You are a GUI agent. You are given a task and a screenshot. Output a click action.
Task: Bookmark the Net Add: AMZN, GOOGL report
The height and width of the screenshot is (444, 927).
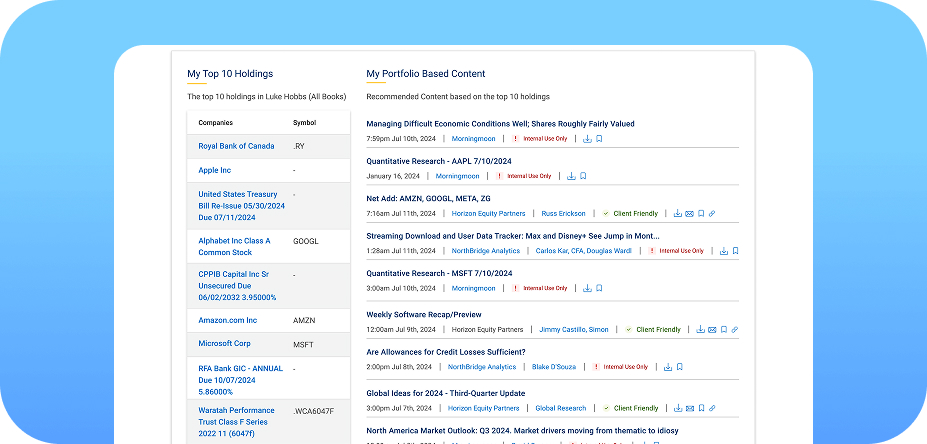tap(701, 213)
